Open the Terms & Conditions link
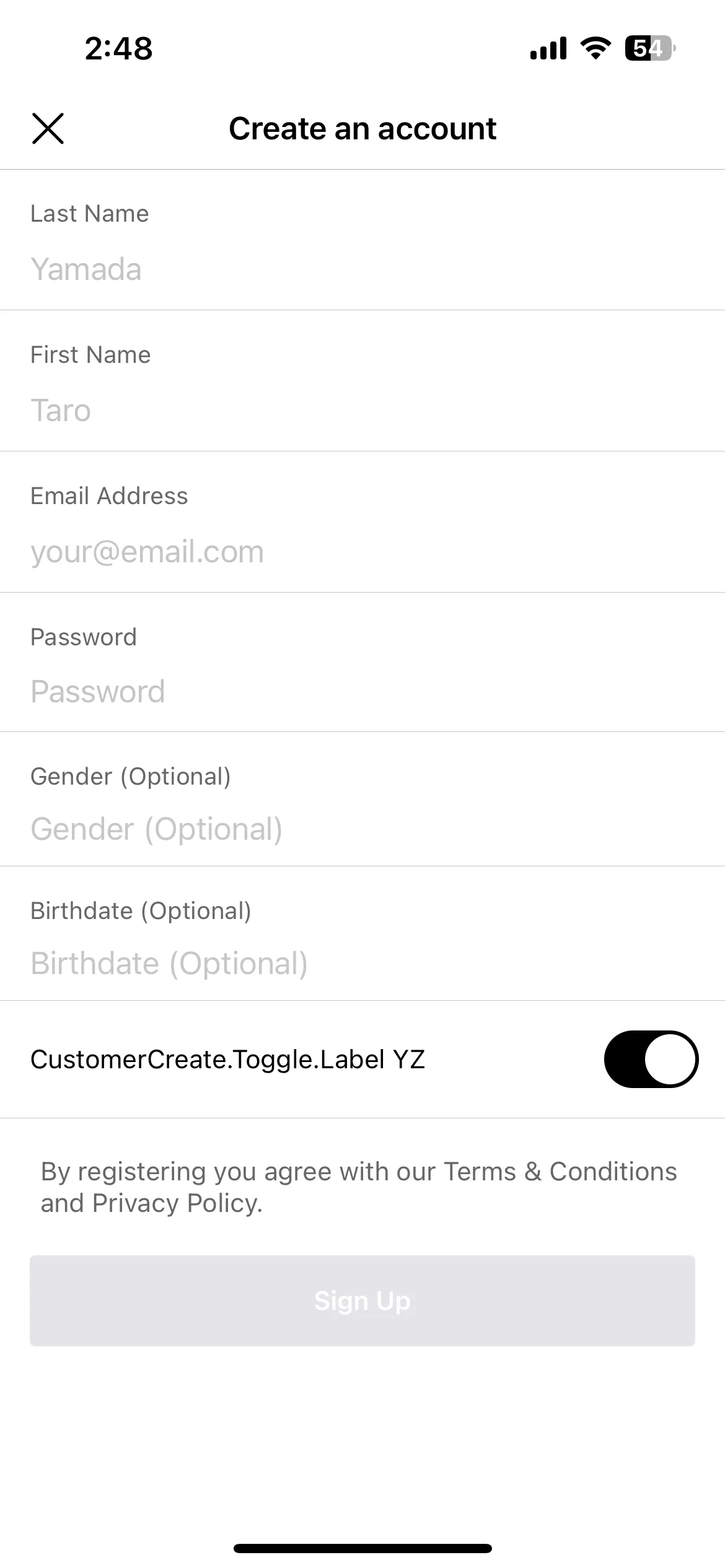Viewport: 725px width, 1568px height. (x=560, y=1172)
